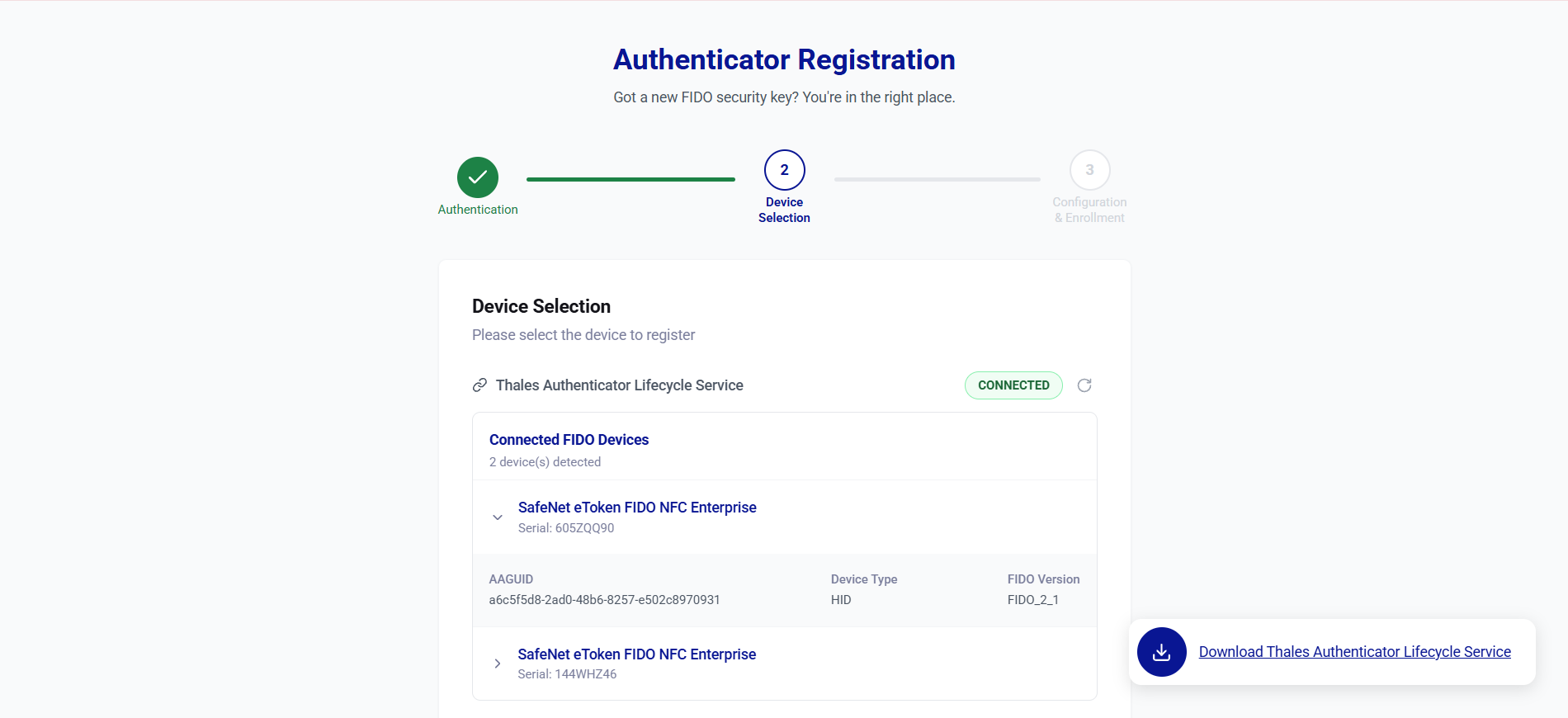
Task: Click the FIDO Version value FIDO_2_1
Action: click(1033, 600)
